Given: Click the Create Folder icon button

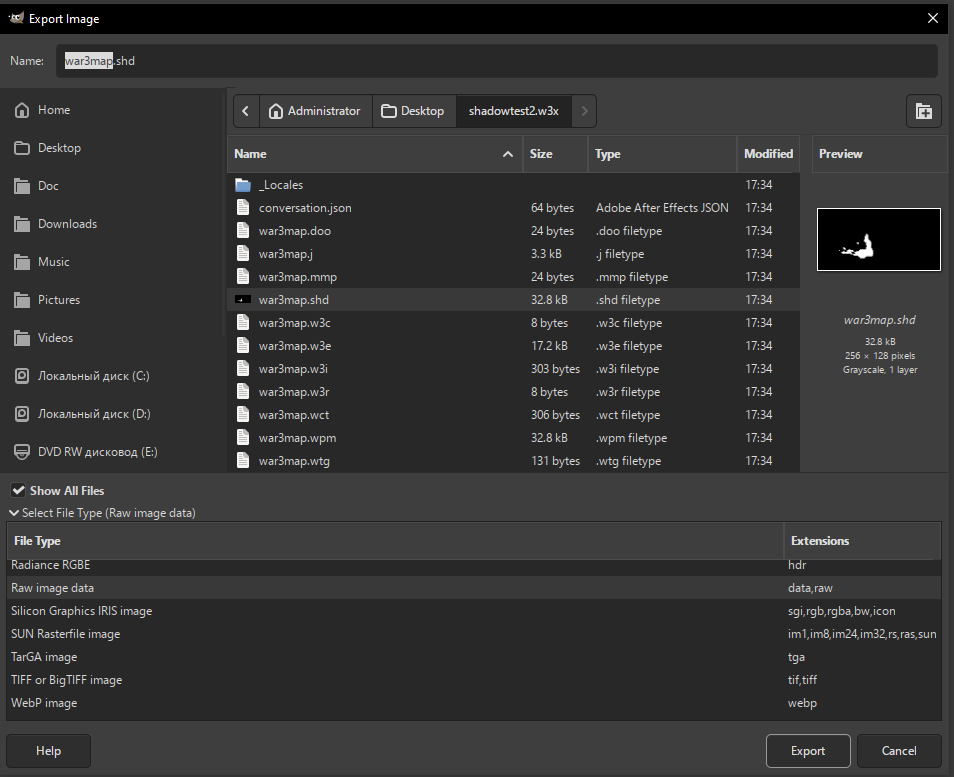Looking at the screenshot, I should coord(923,112).
